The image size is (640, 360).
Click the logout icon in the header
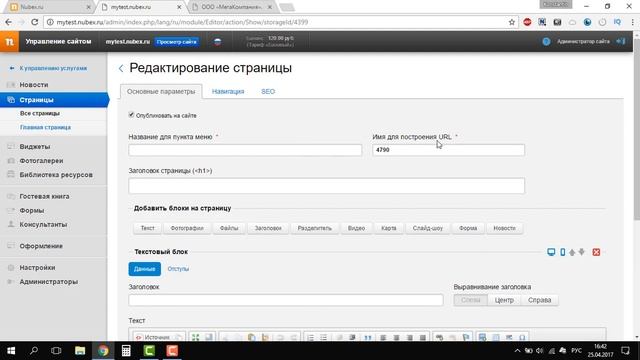(621, 41)
